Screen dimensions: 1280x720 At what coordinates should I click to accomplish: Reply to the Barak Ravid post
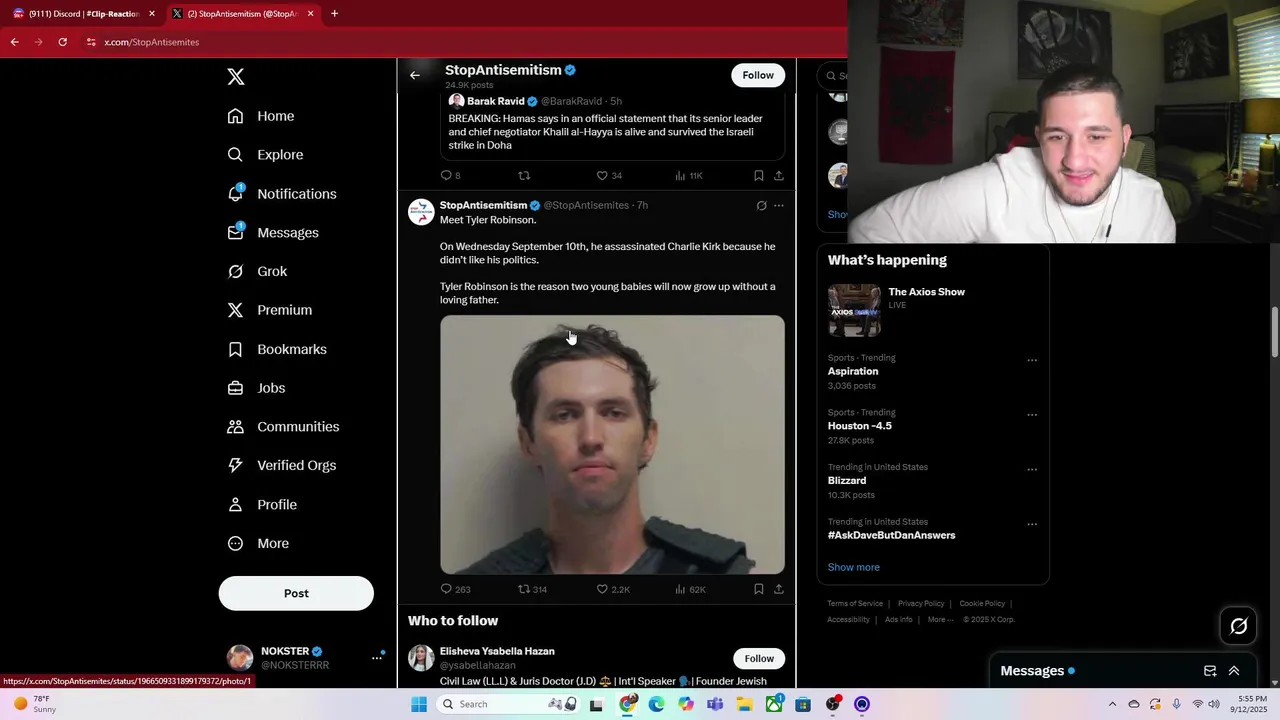(446, 175)
